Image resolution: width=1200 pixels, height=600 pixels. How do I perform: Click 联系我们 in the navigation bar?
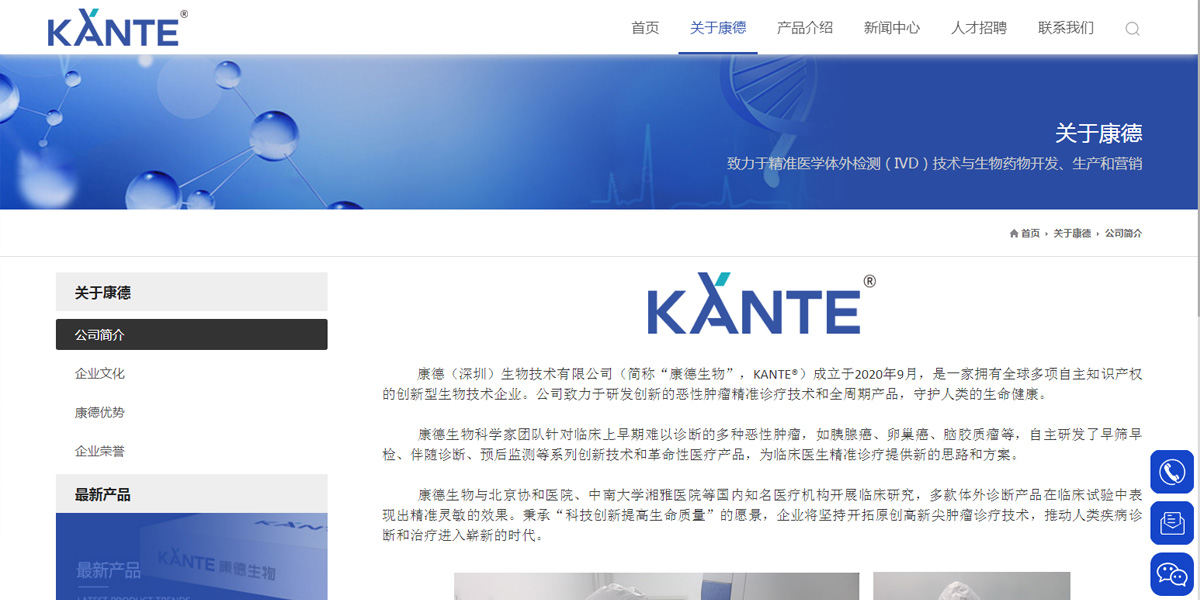pos(1066,28)
